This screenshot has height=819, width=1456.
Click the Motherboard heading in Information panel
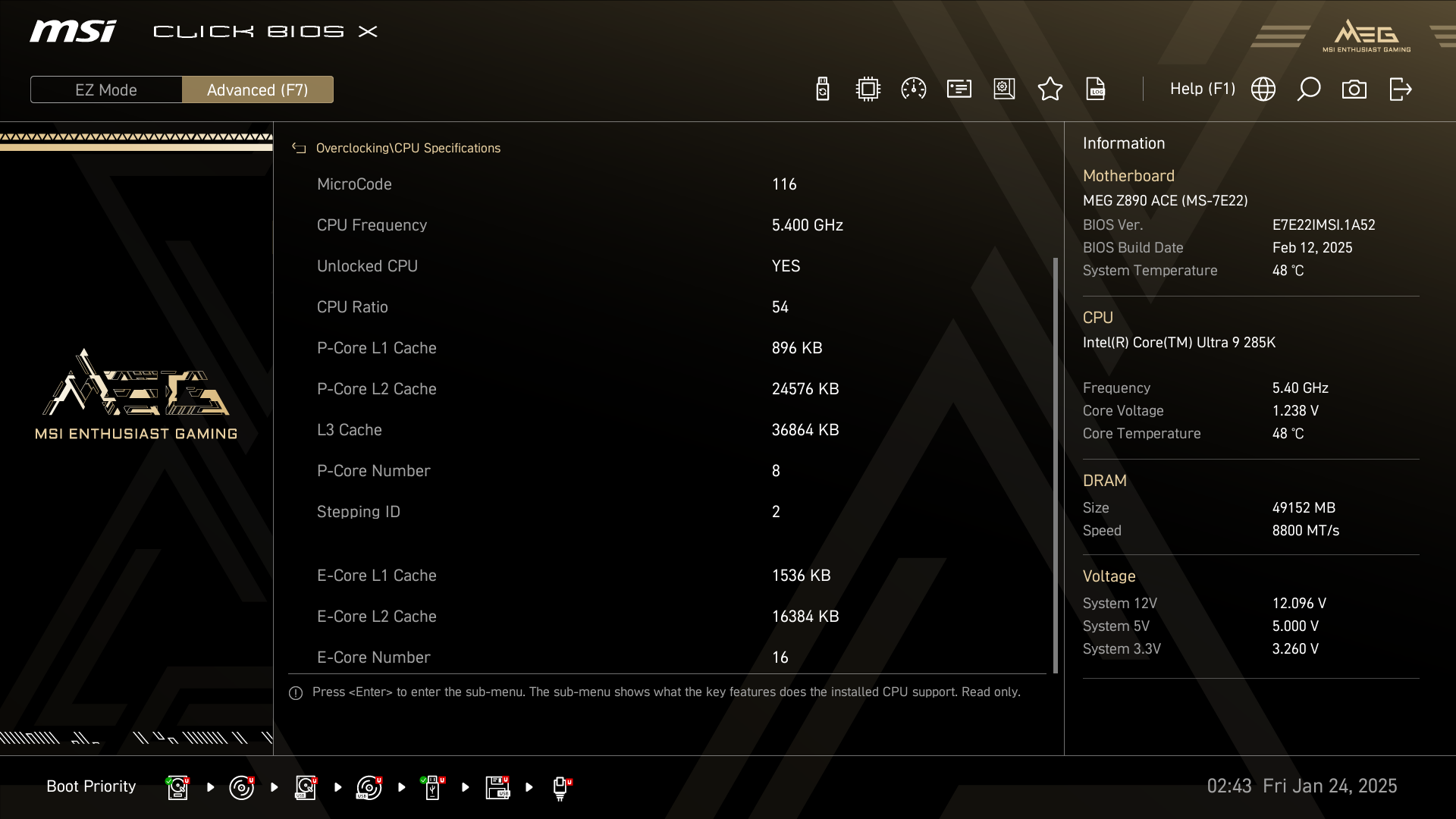coord(1128,176)
